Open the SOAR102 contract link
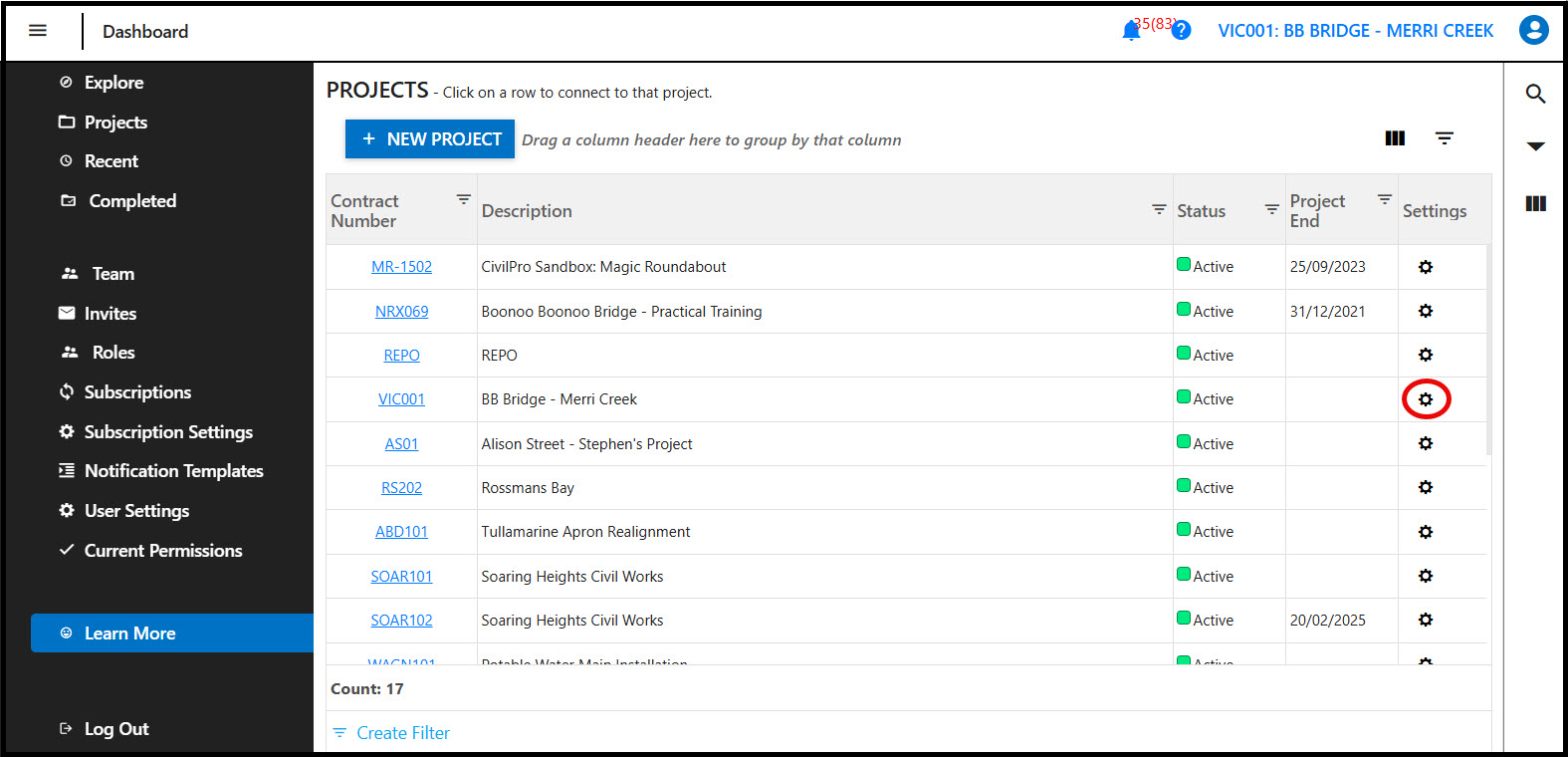The image size is (1568, 757). click(401, 621)
